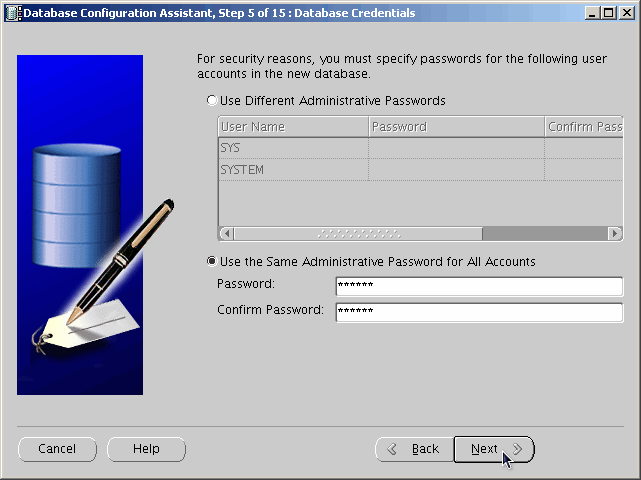Click the User Name column header
The width and height of the screenshot is (641, 480).
point(292,127)
